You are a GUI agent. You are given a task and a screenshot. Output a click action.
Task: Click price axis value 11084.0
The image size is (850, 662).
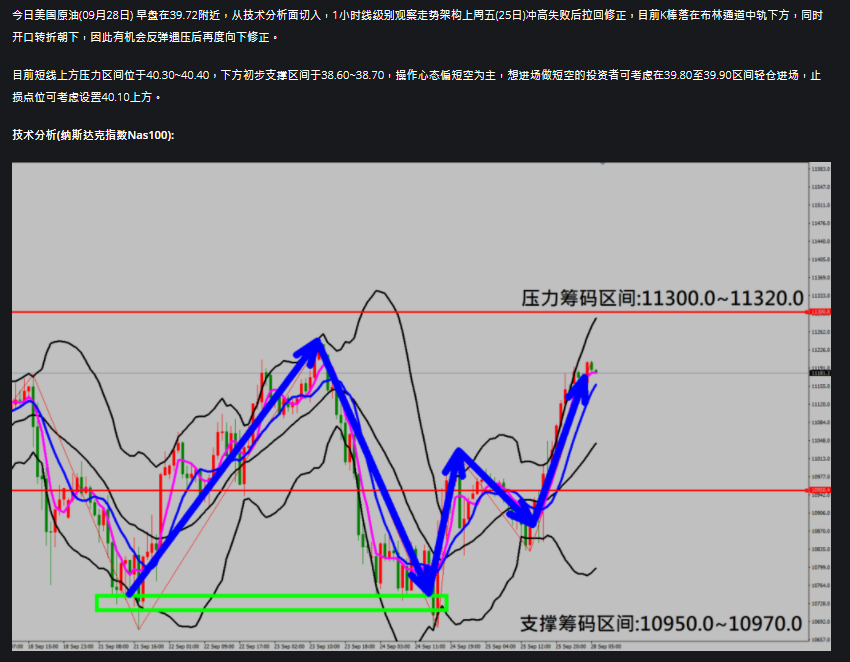(821, 422)
